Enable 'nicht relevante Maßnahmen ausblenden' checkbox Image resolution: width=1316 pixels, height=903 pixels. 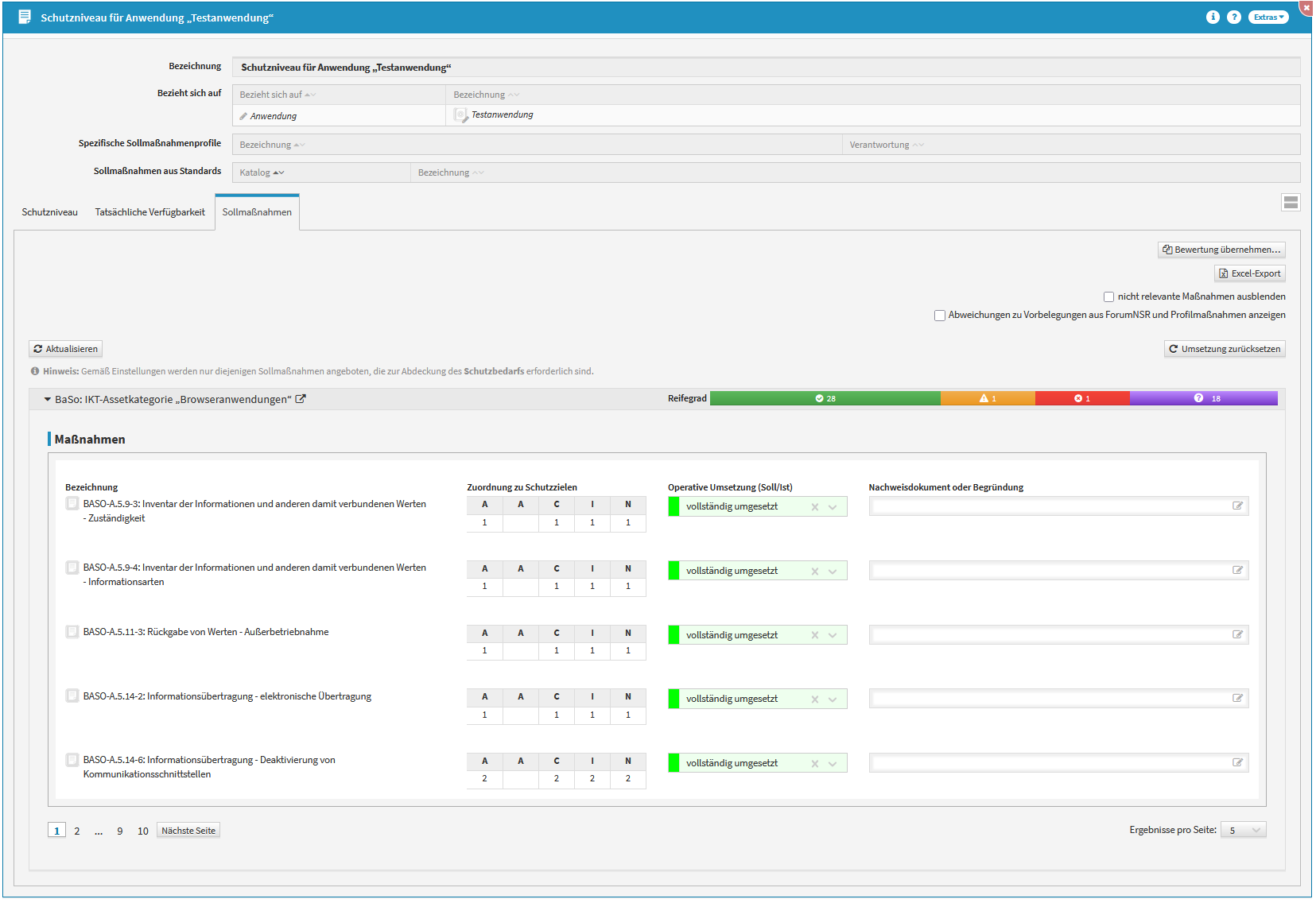tap(1108, 297)
